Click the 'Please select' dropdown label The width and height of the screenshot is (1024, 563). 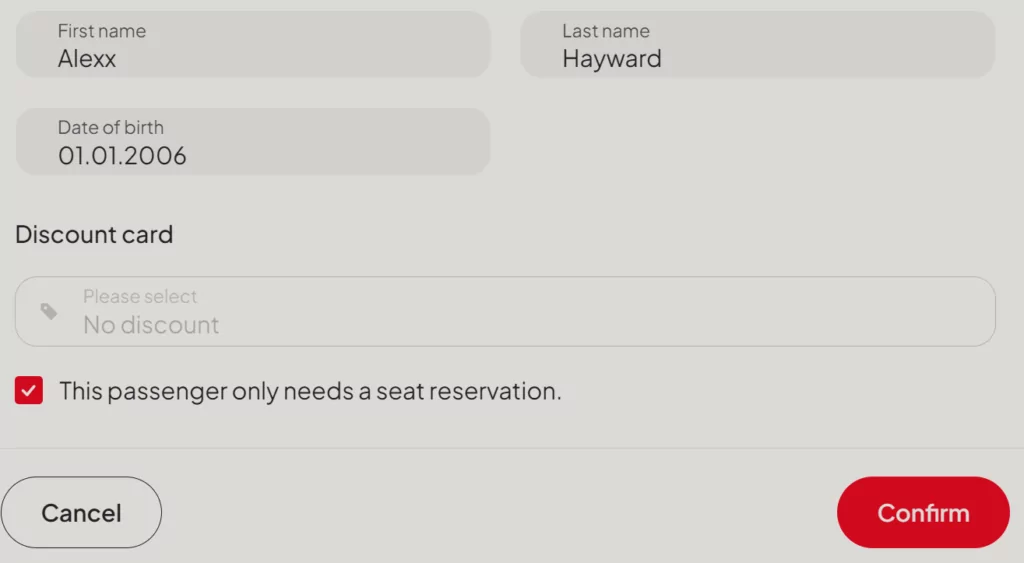point(140,297)
